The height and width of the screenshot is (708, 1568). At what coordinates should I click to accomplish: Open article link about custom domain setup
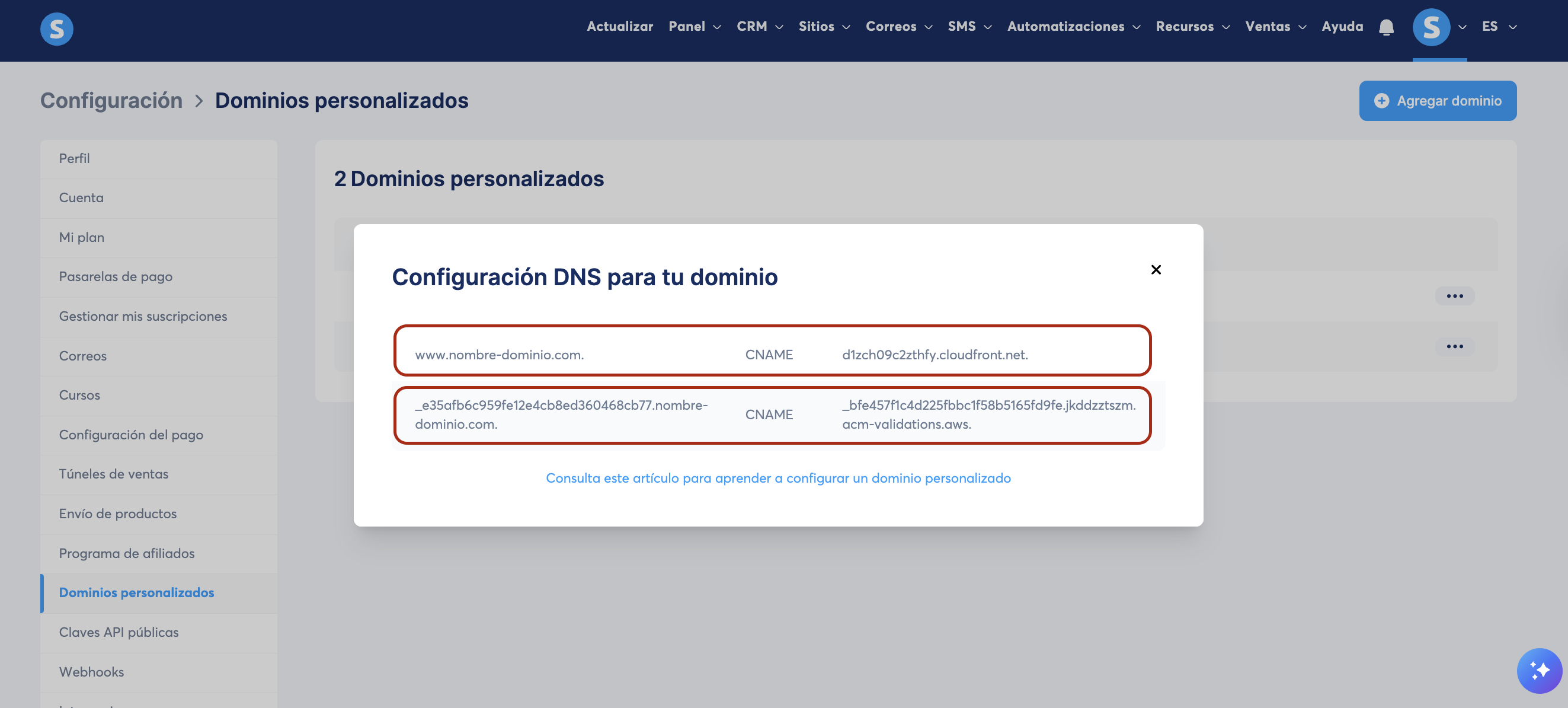(x=778, y=478)
